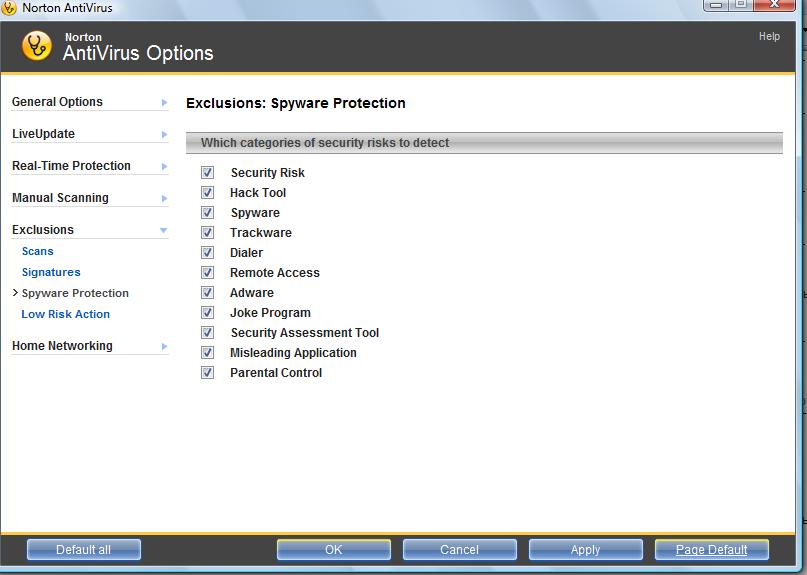Click the Apply button
This screenshot has width=807, height=575.
586,550
